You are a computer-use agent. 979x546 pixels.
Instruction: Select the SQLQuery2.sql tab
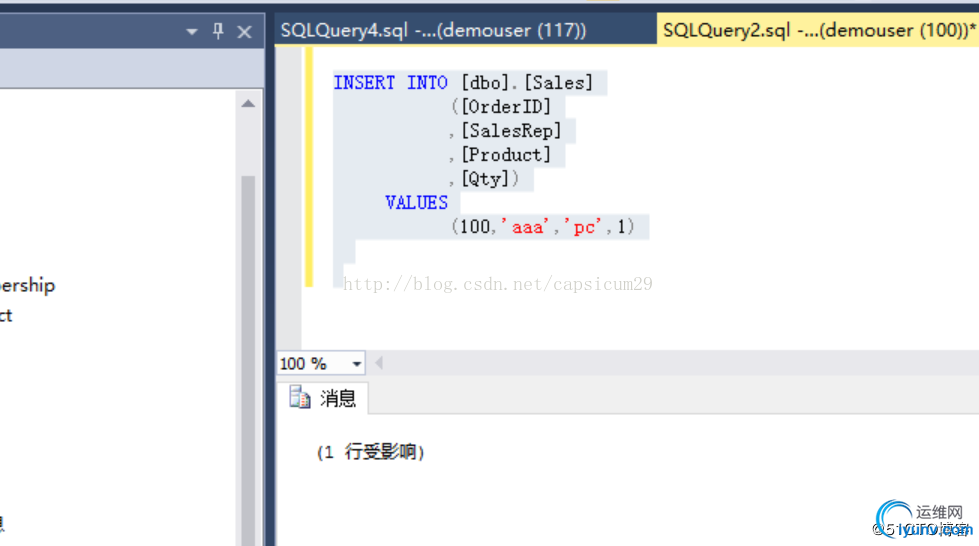click(x=819, y=30)
